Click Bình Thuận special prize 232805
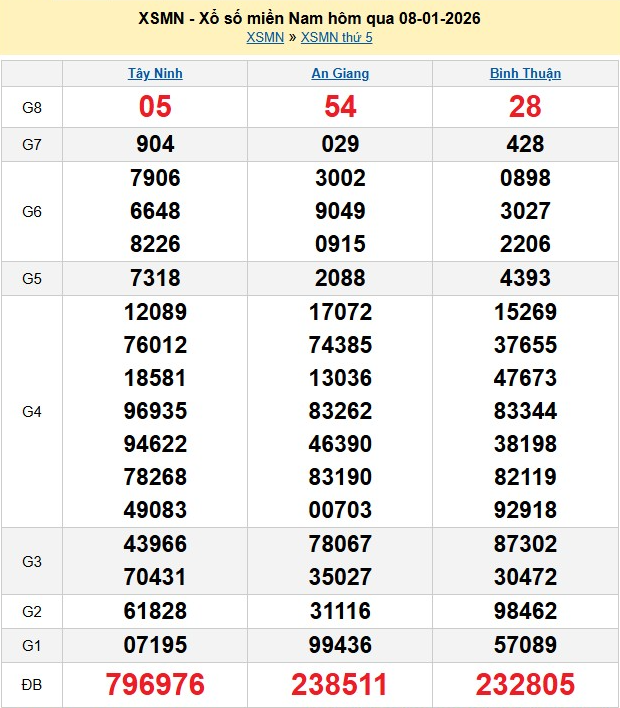620x708 pixels. [525, 684]
